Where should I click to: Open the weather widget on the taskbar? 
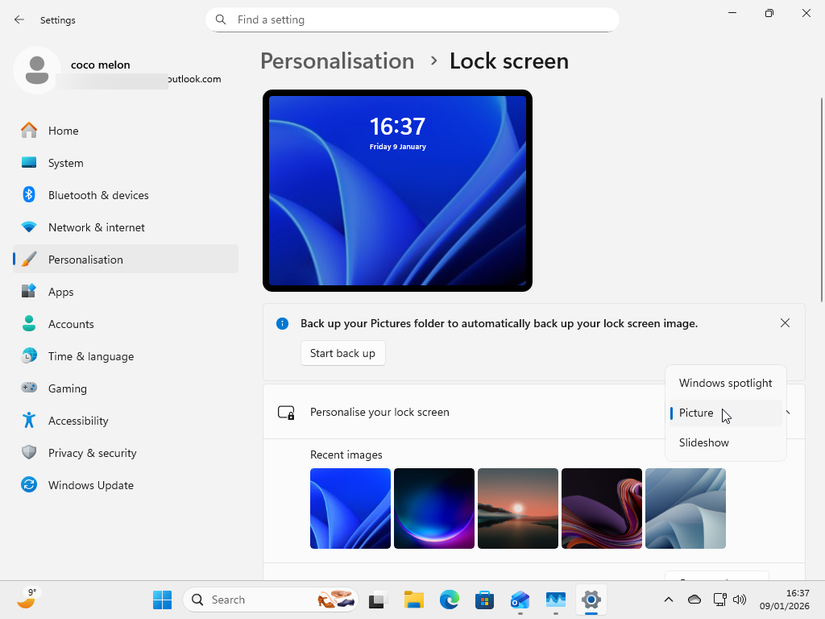27,599
